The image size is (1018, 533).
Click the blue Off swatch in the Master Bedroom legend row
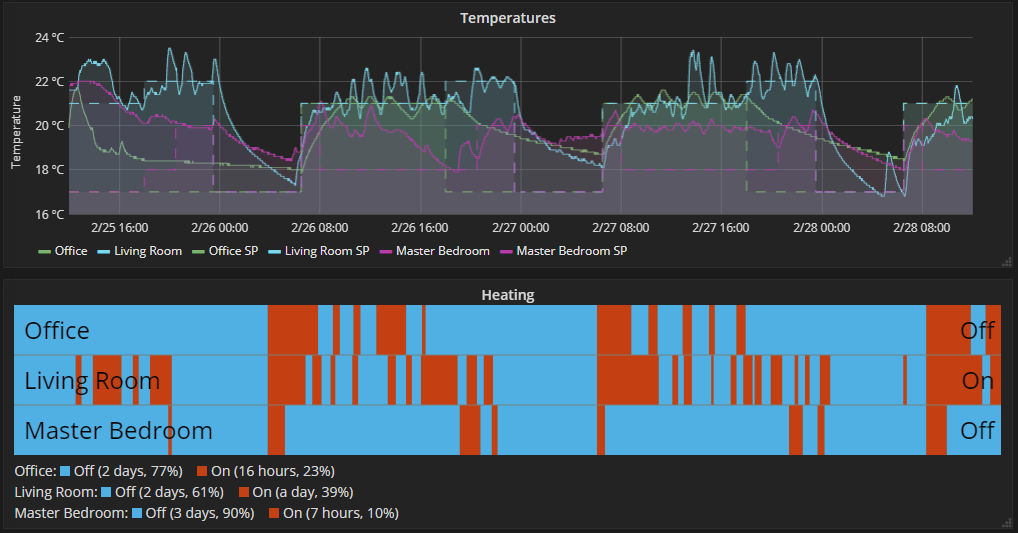[x=137, y=513]
